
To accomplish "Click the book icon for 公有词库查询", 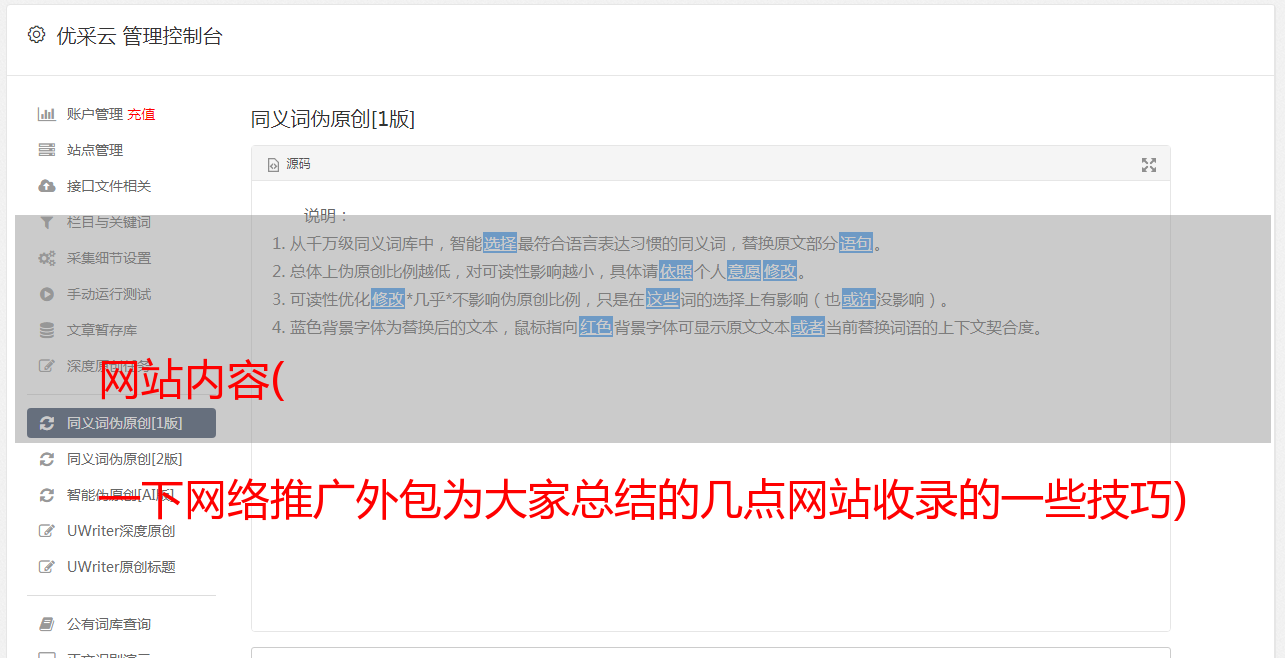I will tap(46, 624).
